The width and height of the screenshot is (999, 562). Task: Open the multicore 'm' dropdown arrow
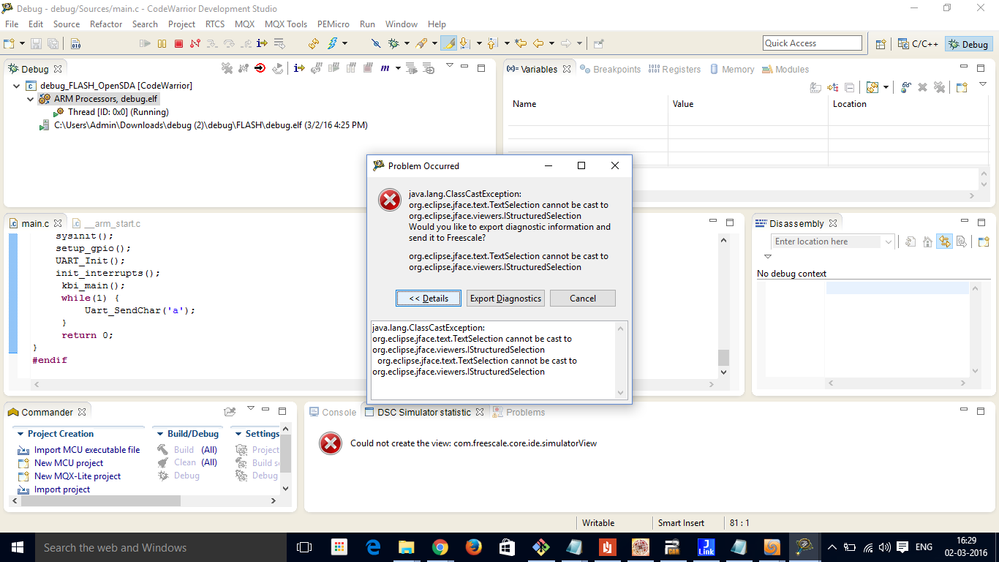pyautogui.click(x=398, y=68)
